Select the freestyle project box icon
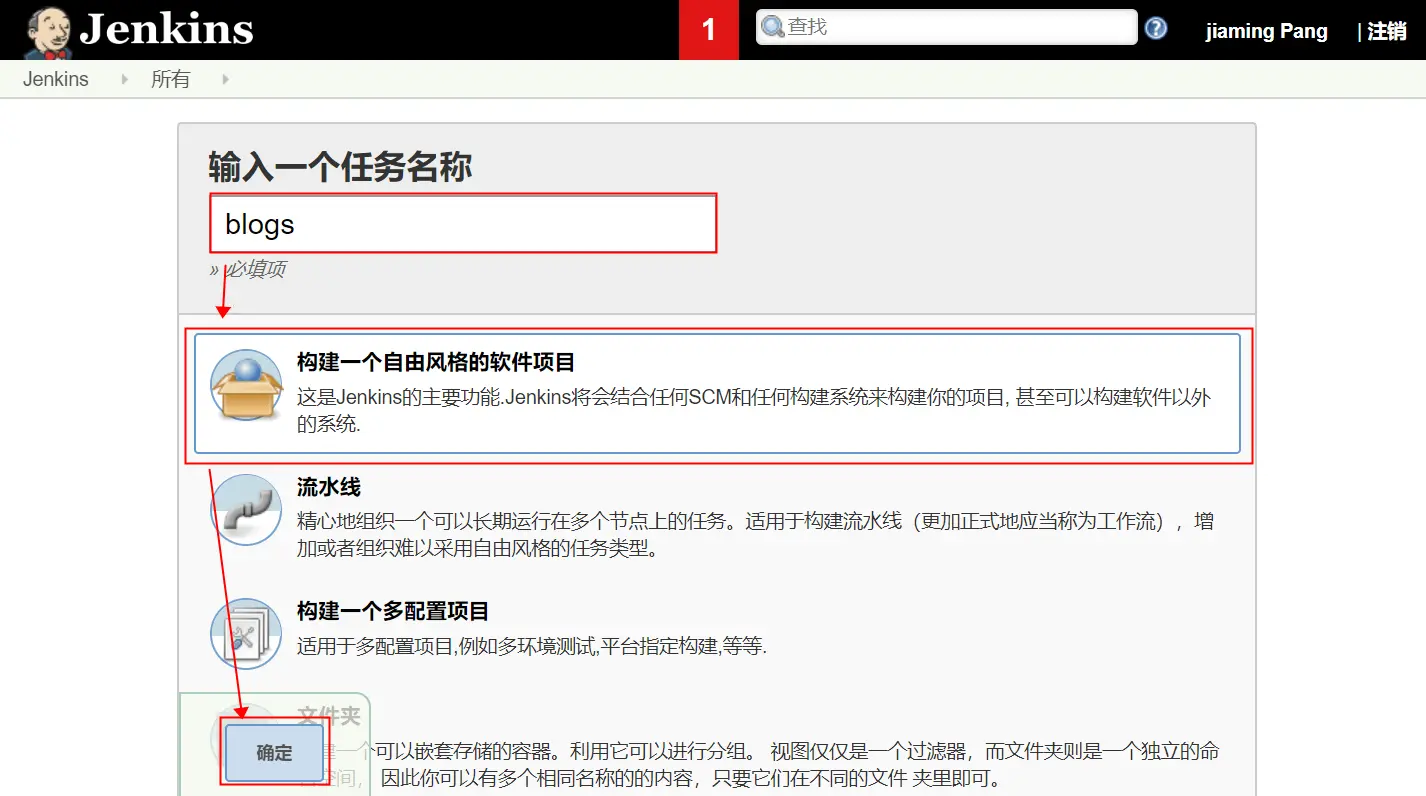The width and height of the screenshot is (1426, 796). pyautogui.click(x=246, y=384)
